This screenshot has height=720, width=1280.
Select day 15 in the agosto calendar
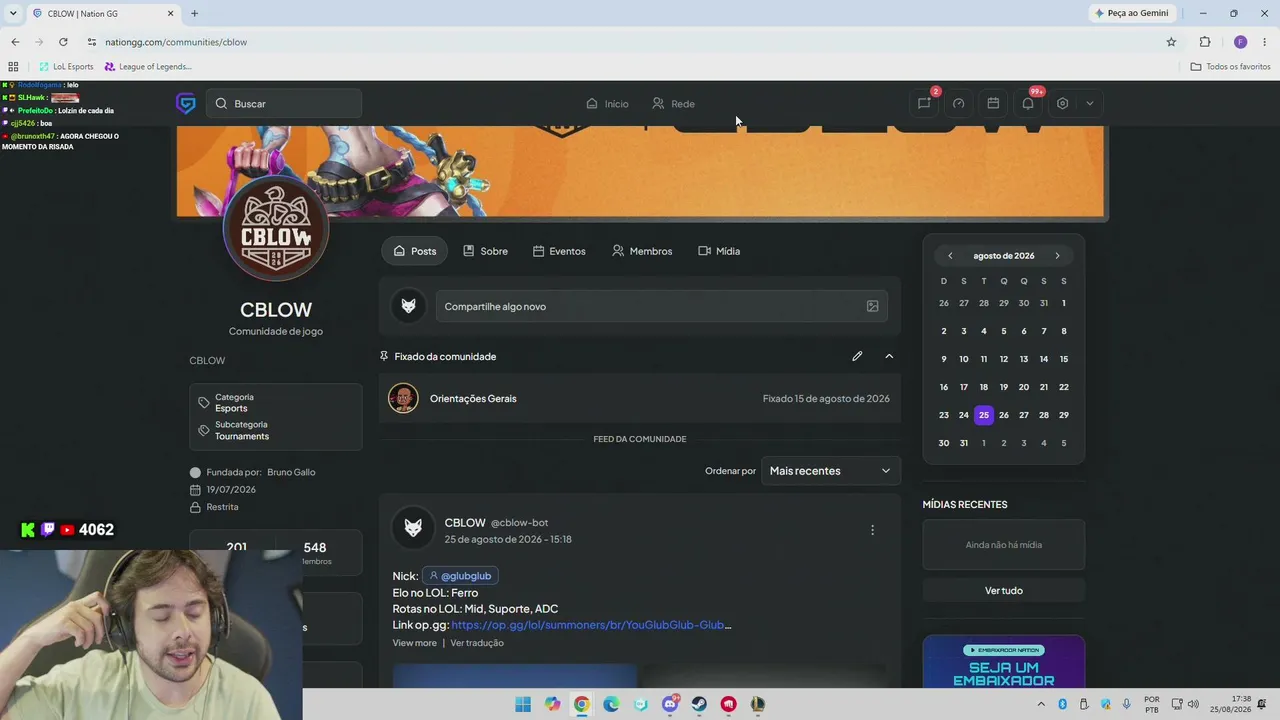[x=1064, y=359]
